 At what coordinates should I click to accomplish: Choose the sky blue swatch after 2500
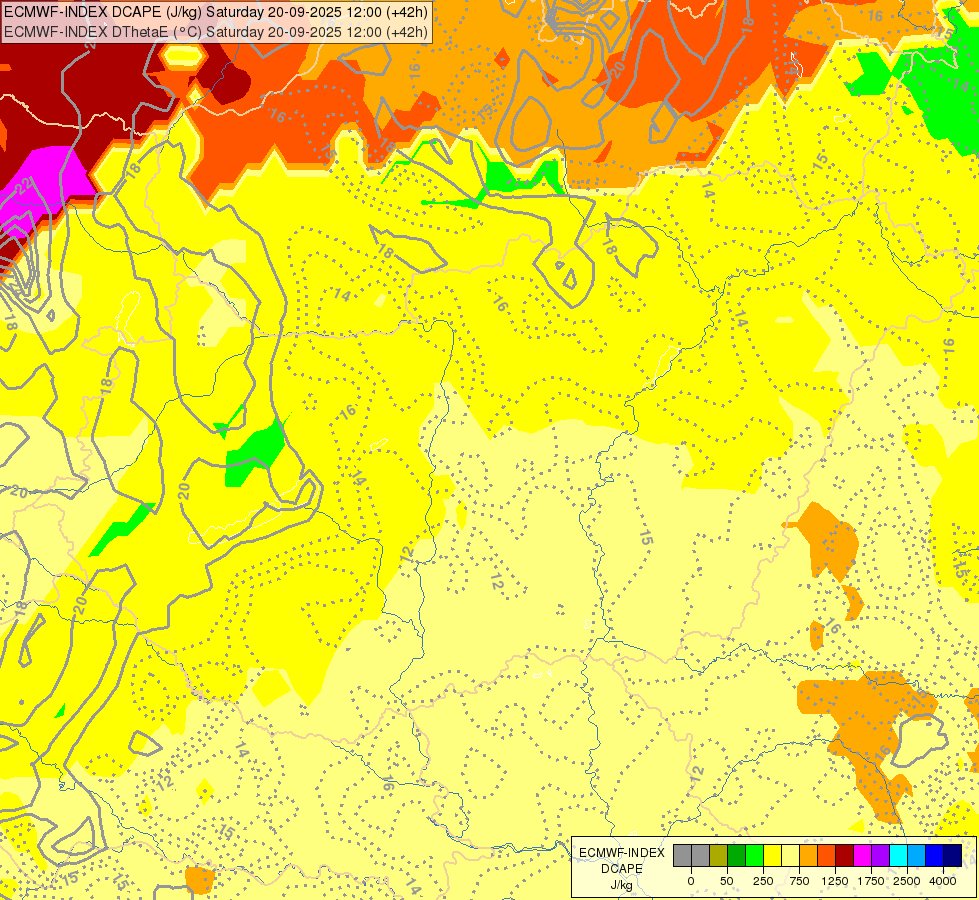click(x=917, y=856)
